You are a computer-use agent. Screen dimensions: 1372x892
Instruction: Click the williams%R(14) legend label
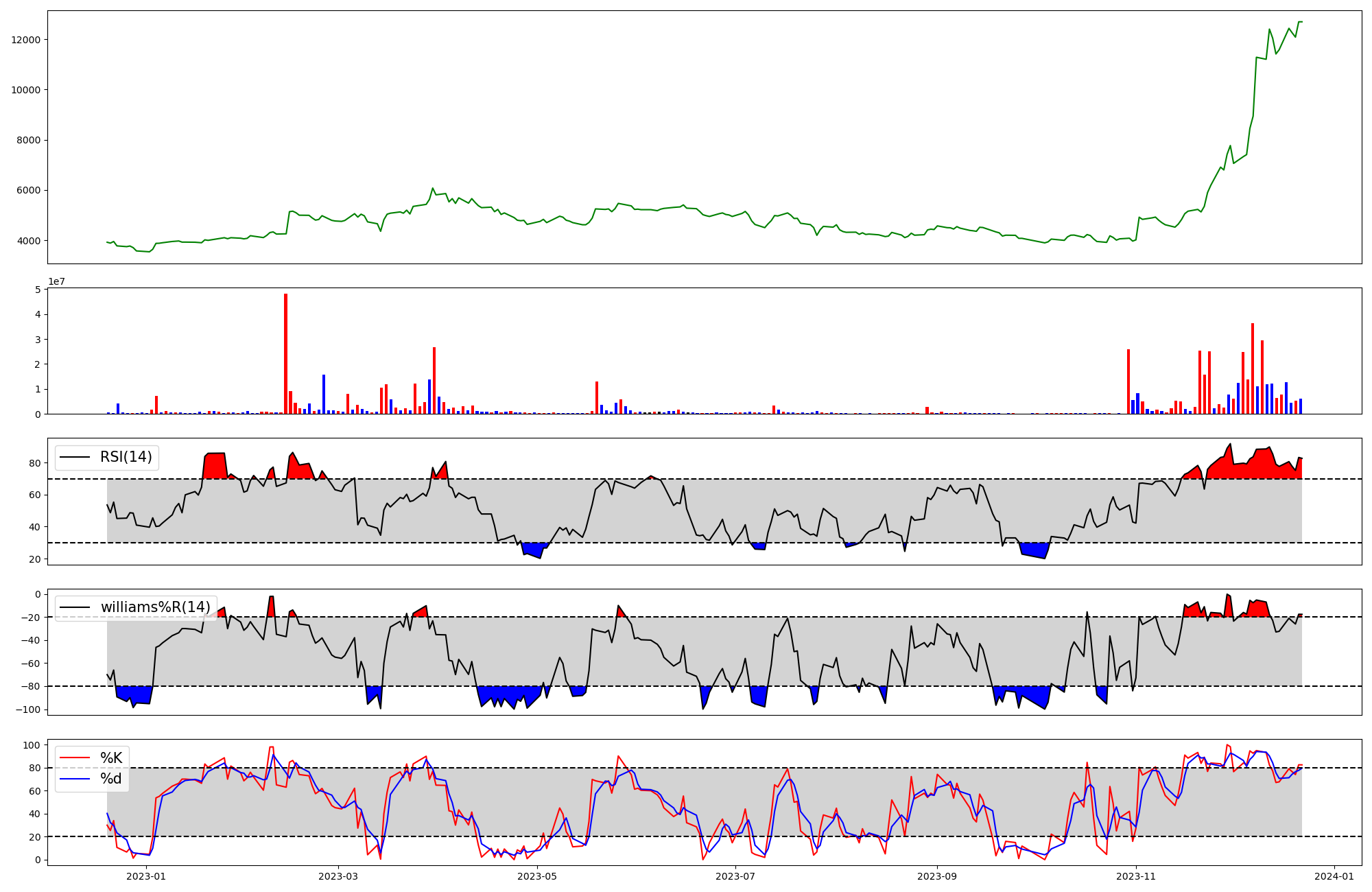point(156,607)
